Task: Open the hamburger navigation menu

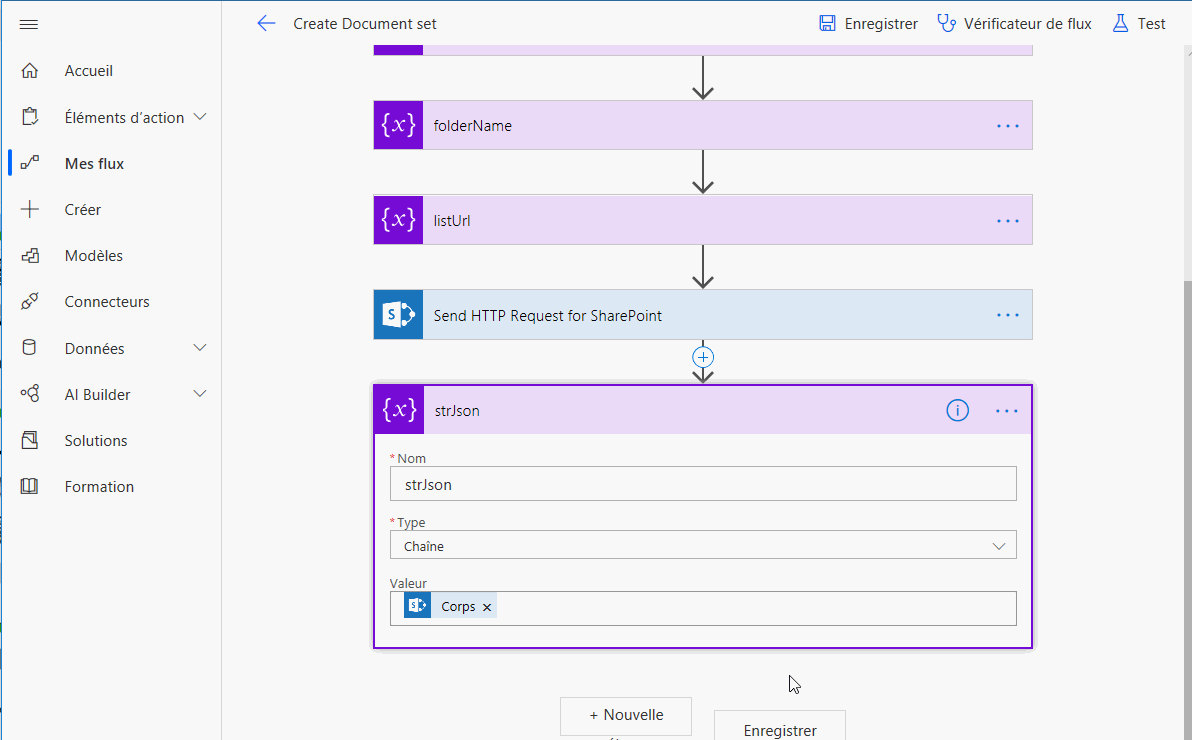Action: (x=29, y=24)
